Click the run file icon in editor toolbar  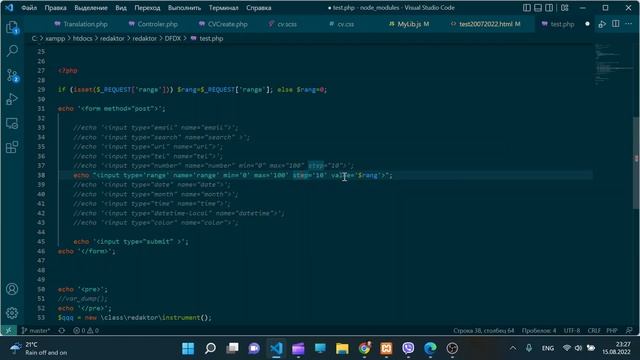tap(602, 24)
